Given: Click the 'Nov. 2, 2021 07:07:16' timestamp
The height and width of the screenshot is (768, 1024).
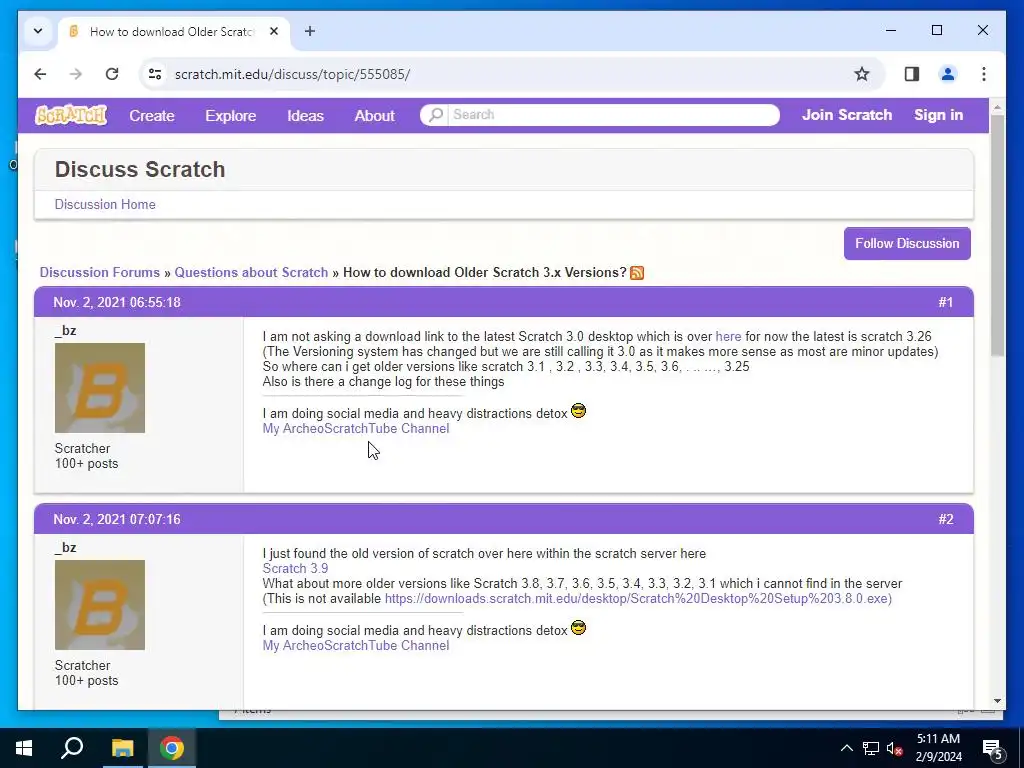Looking at the screenshot, I should point(117,519).
